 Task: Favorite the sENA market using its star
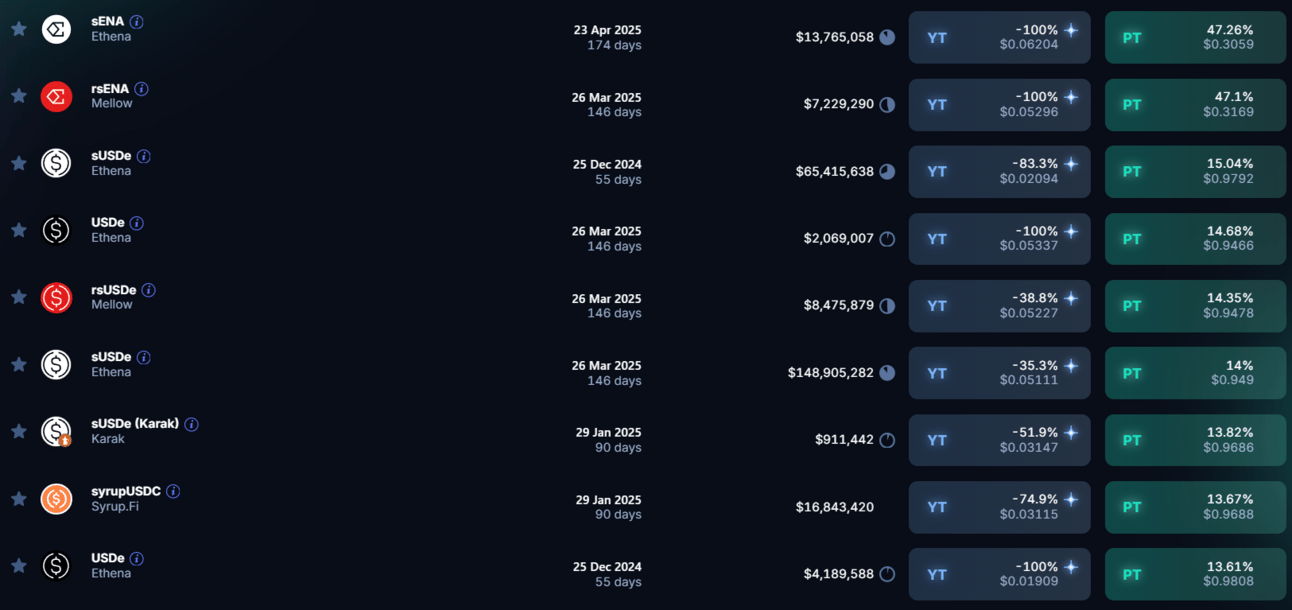point(18,29)
